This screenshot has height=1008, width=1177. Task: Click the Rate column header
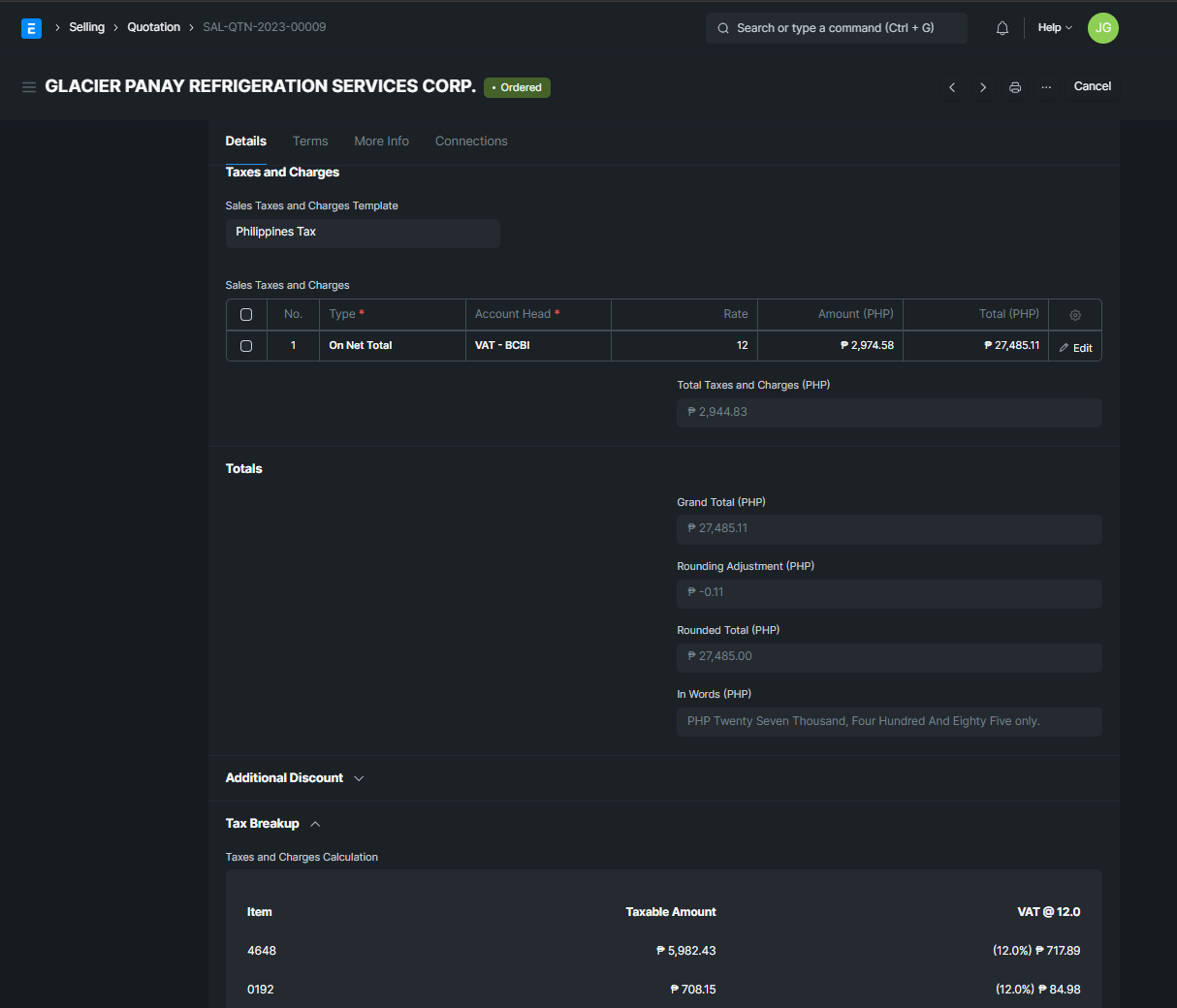[684, 315]
